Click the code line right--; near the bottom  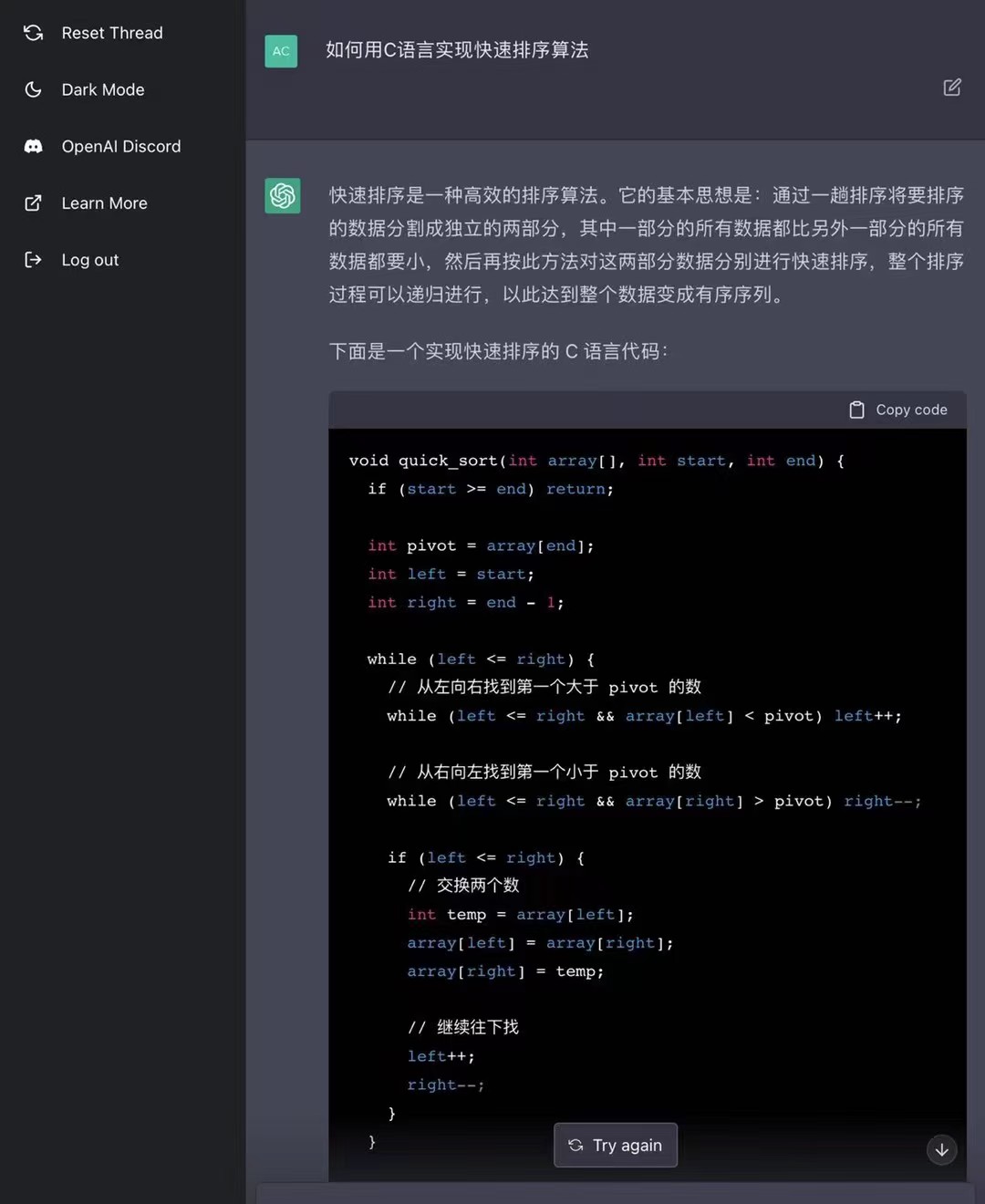click(x=446, y=1084)
